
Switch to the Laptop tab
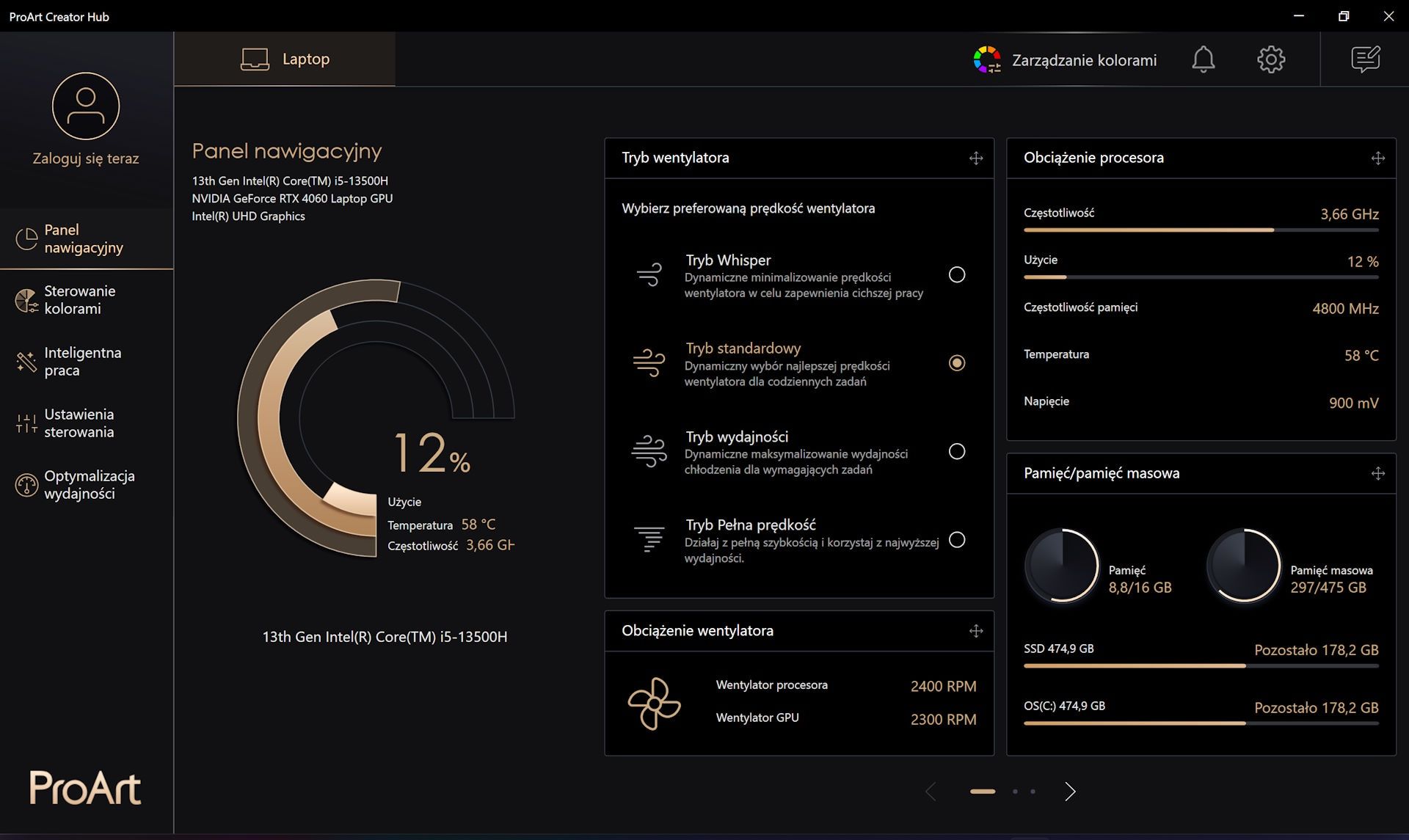click(285, 59)
